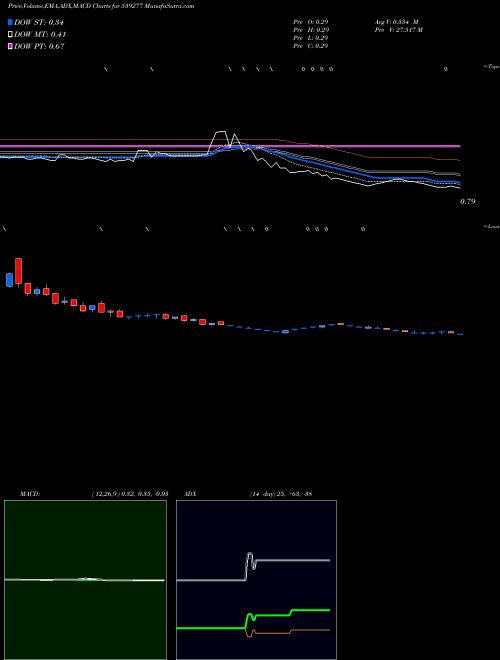The width and height of the screenshot is (500, 660).
Task: Open the green MACD indicator chart
Action: [85, 580]
